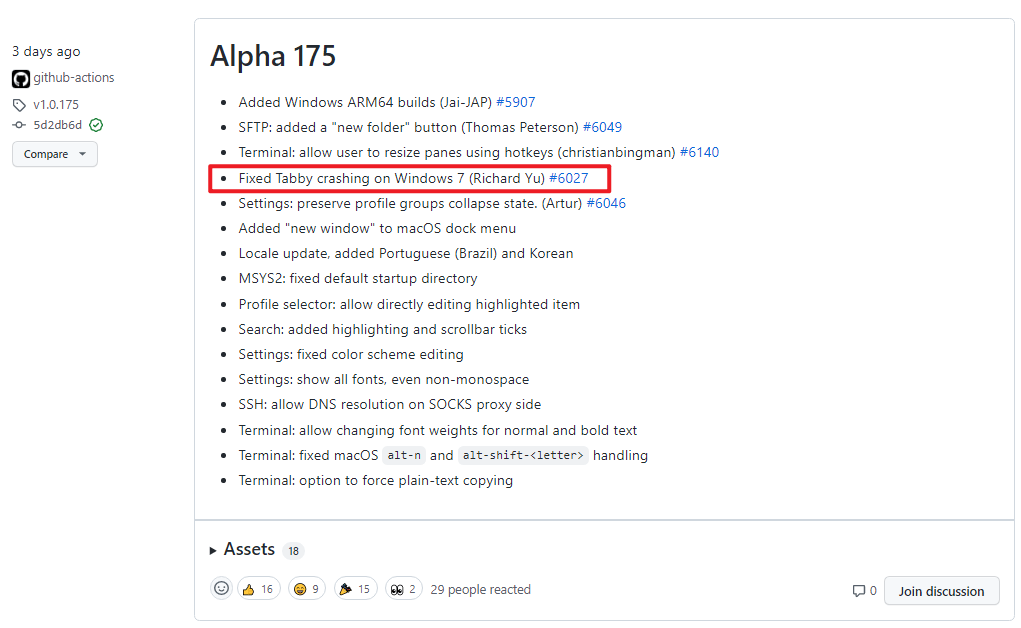
Task: Toggle the thumbs up reaction
Action: 259,589
